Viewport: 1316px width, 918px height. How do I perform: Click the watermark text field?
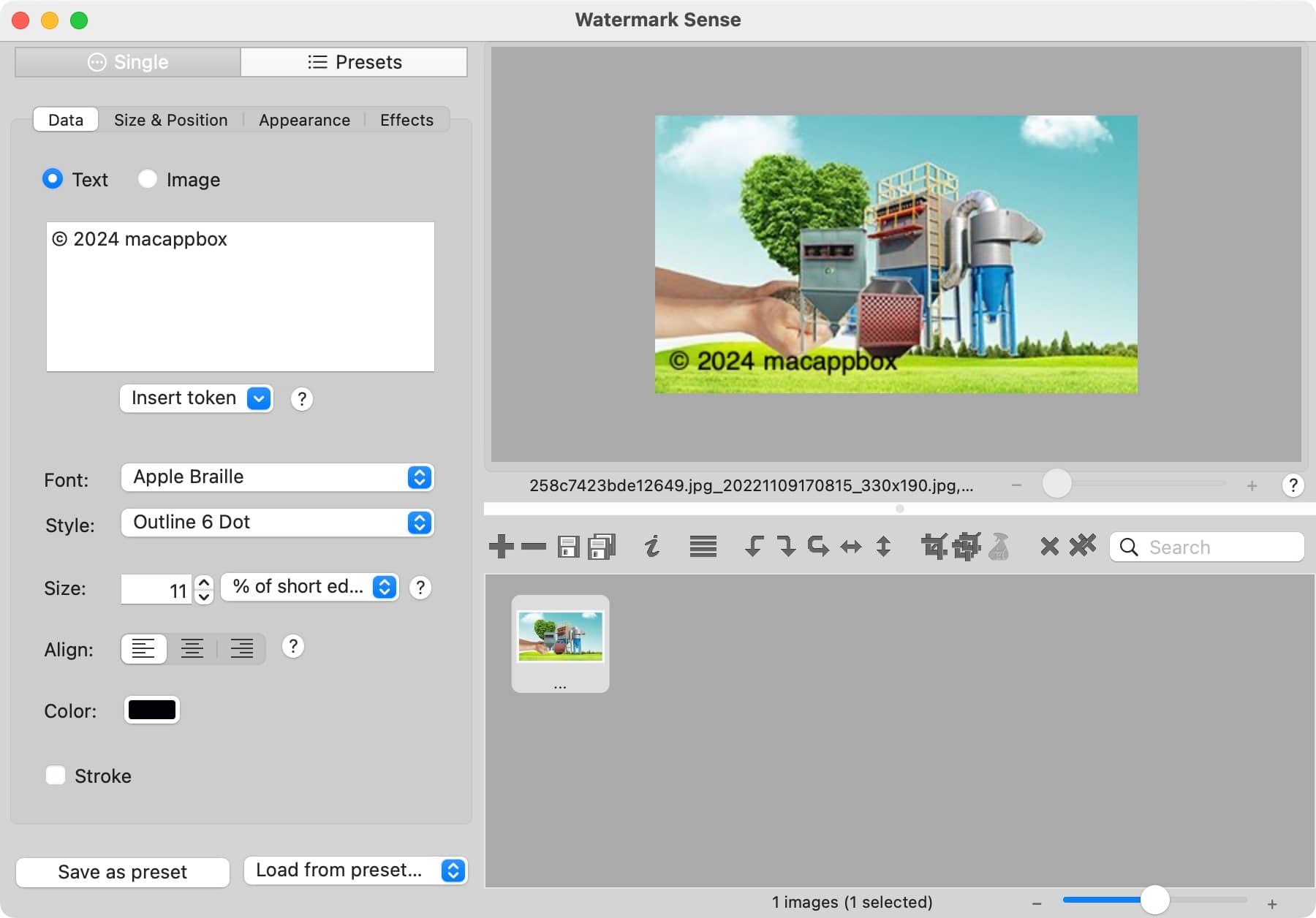(x=241, y=297)
